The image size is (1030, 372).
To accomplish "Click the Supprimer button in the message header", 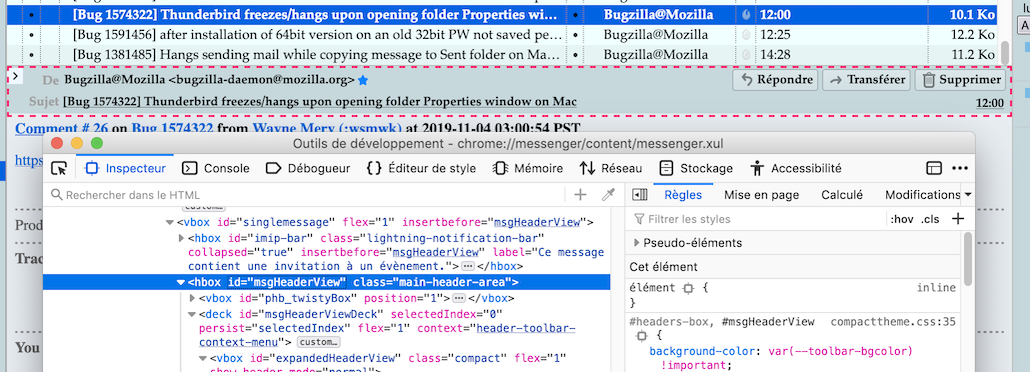I will (x=960, y=80).
